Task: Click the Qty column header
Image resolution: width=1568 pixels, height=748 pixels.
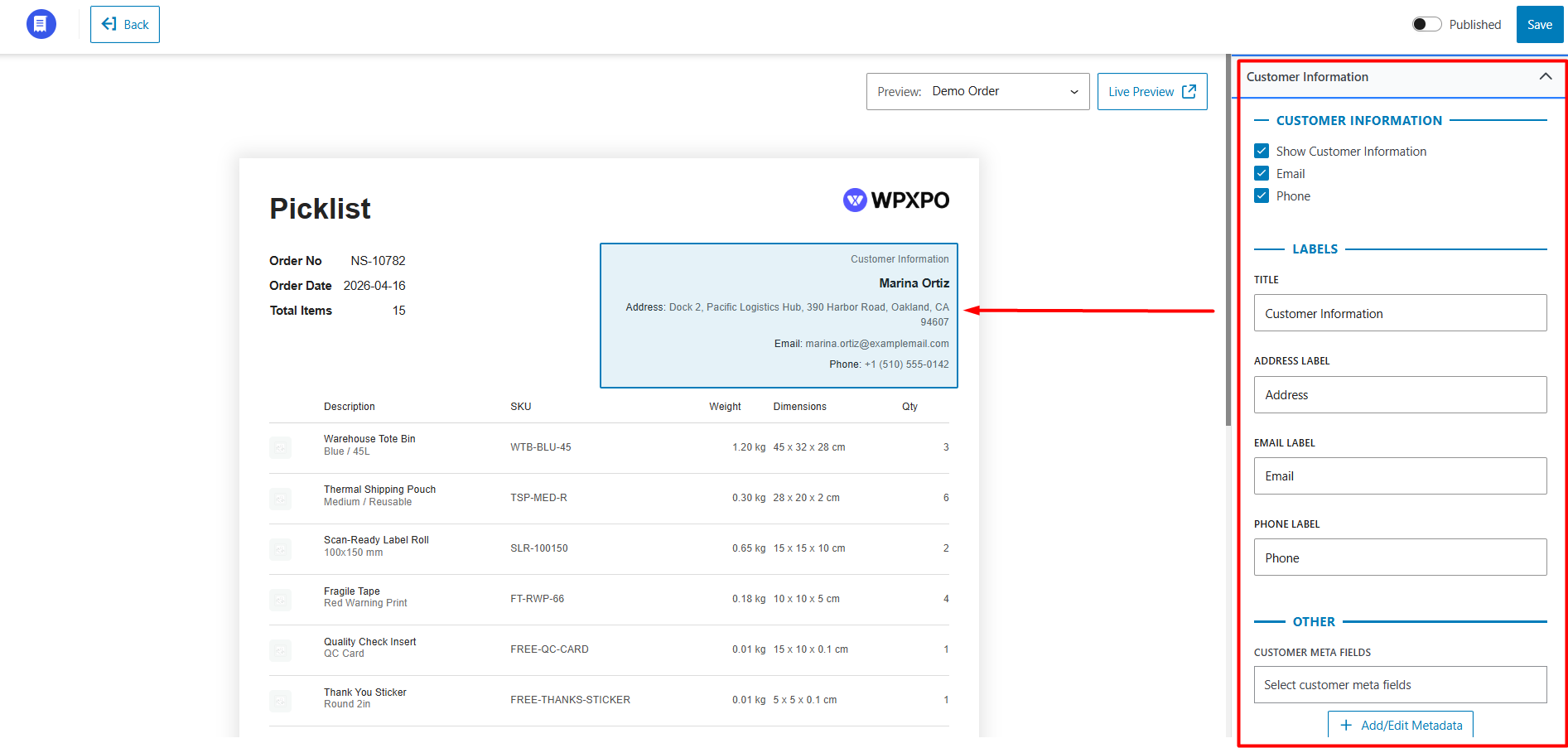Action: click(909, 406)
